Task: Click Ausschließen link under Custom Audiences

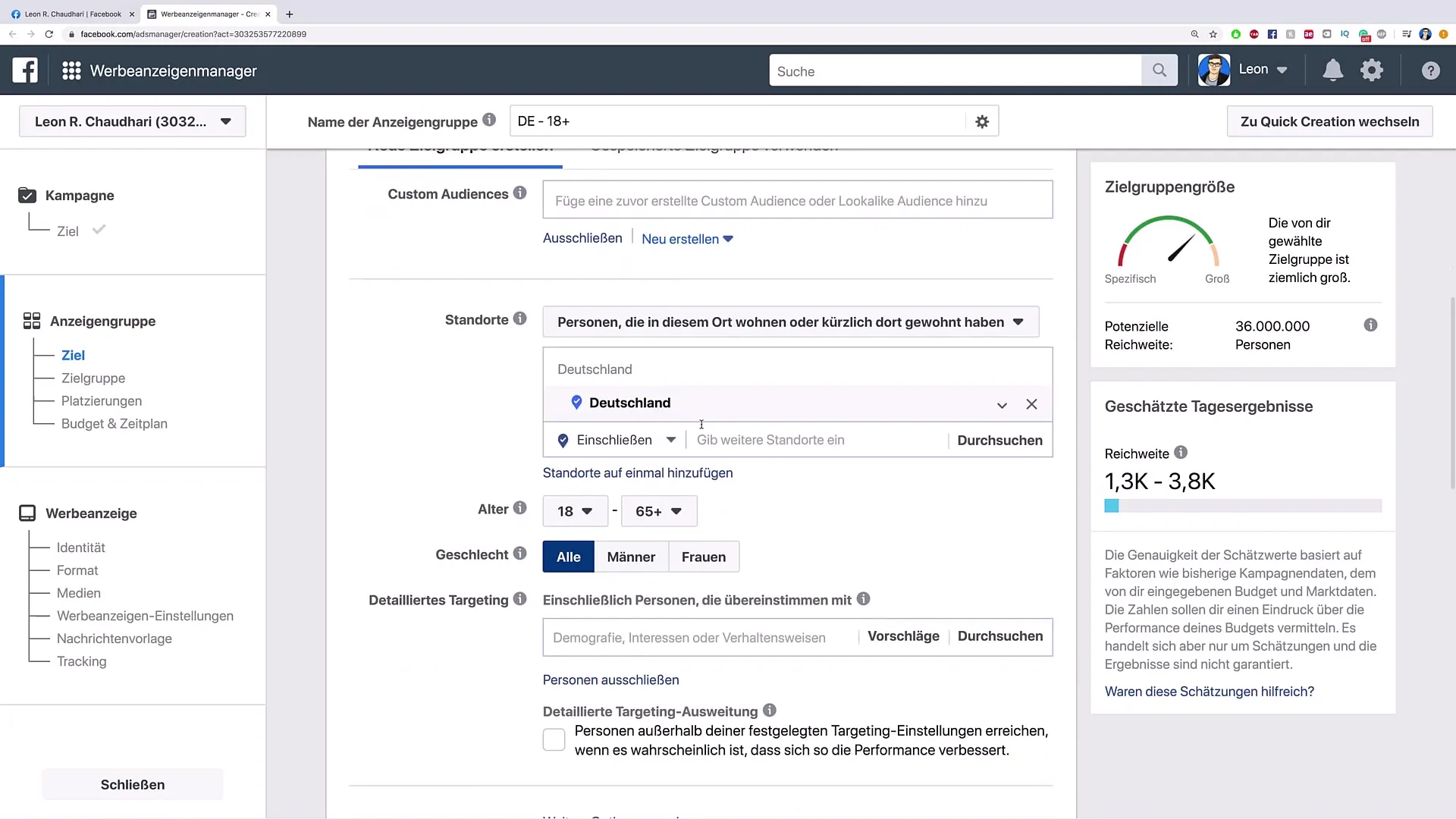Action: [x=582, y=238]
